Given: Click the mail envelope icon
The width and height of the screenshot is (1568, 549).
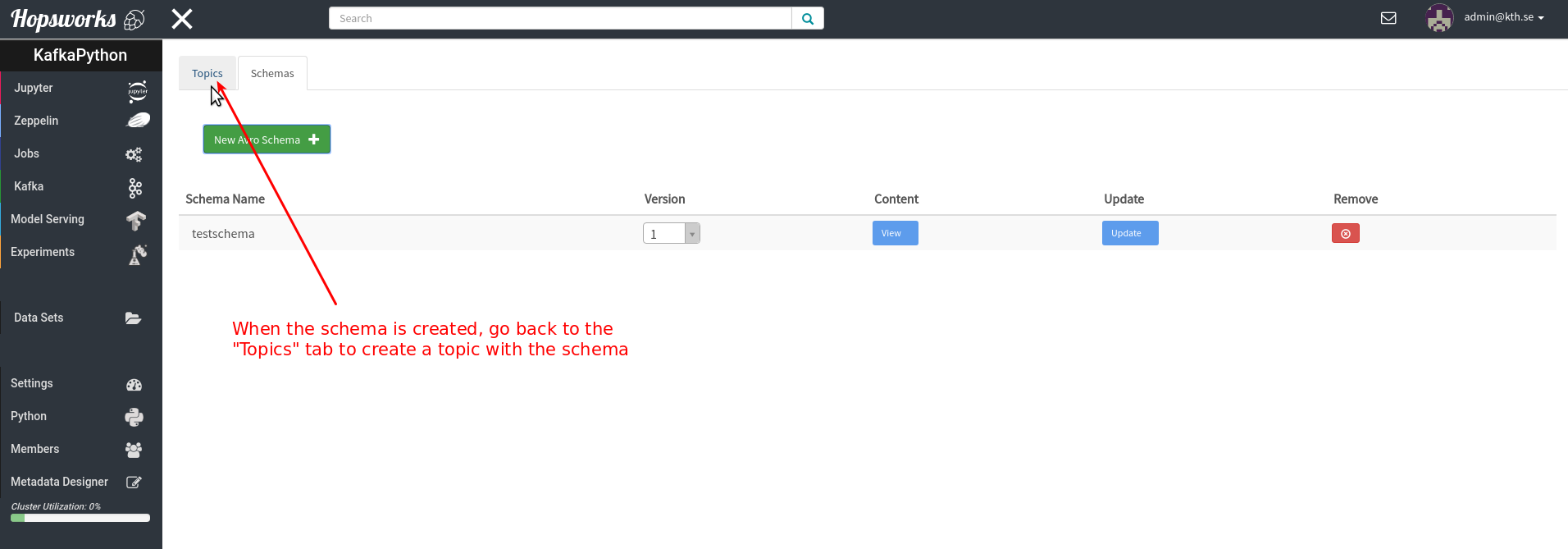Looking at the screenshot, I should coord(1388,18).
